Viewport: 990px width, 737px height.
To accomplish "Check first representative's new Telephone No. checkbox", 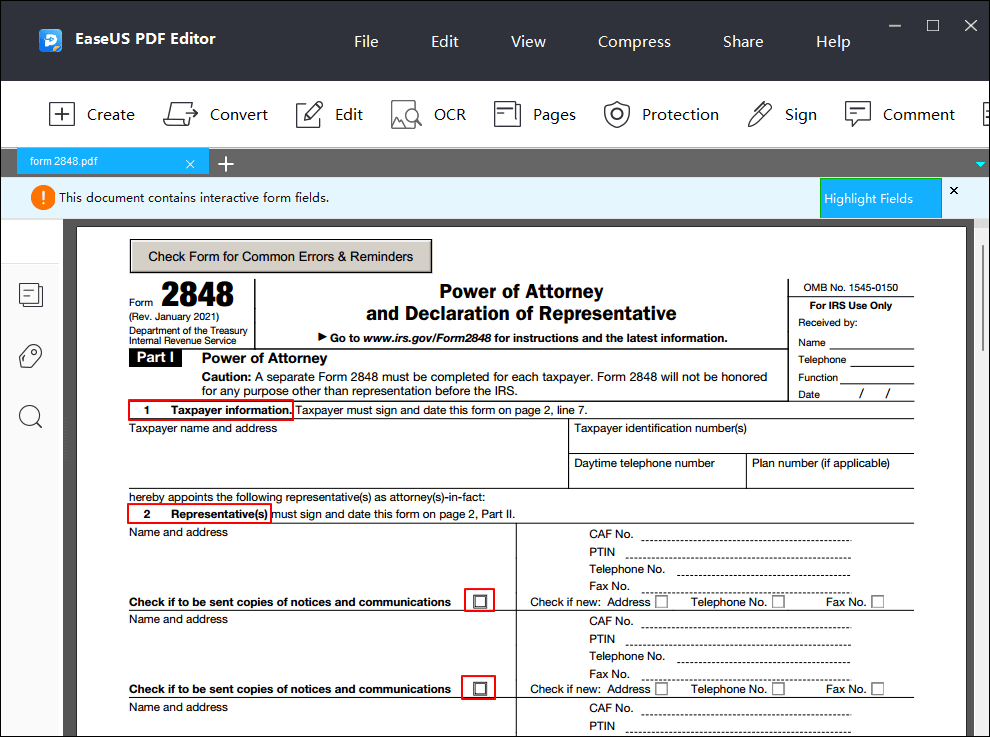I will [x=778, y=602].
